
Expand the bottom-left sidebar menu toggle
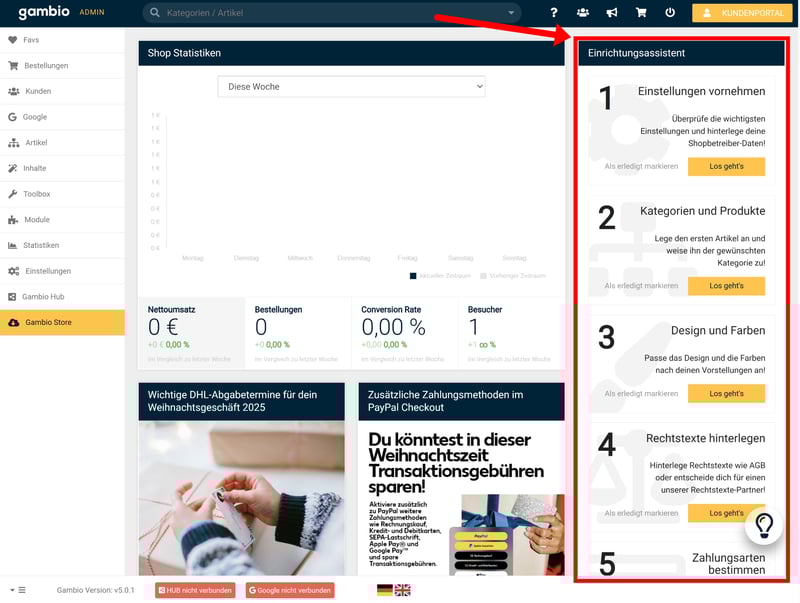click(17, 590)
